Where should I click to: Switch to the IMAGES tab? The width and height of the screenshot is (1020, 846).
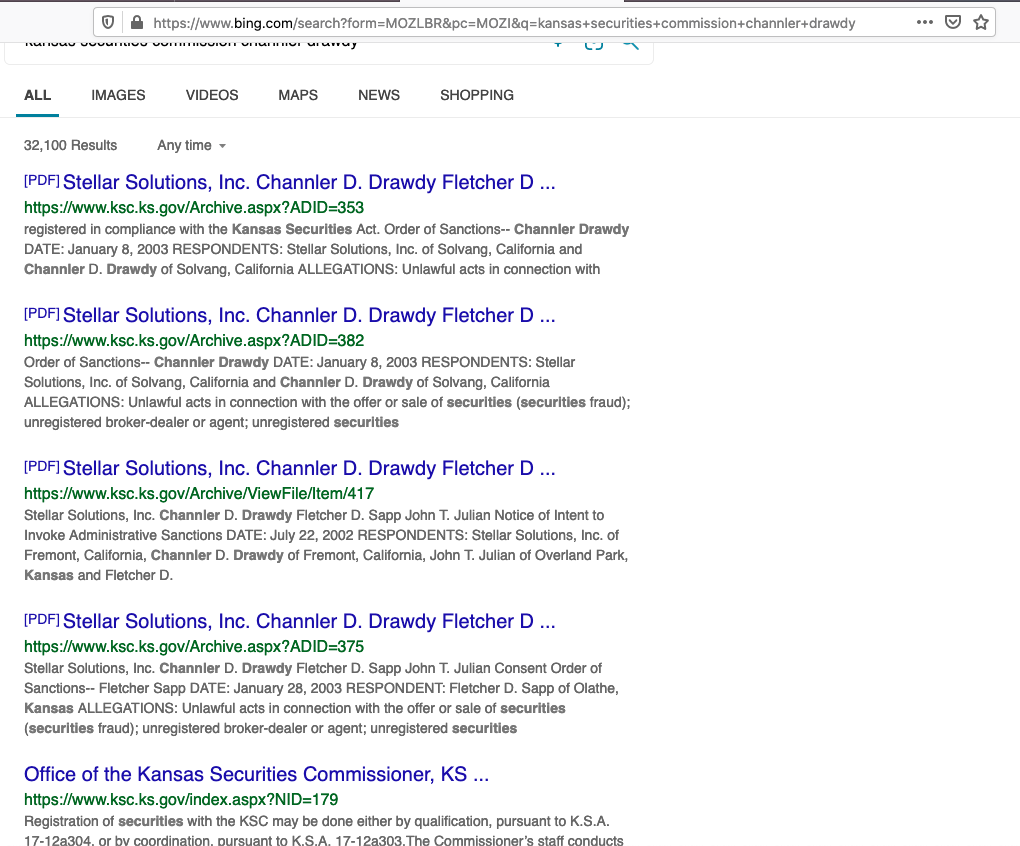point(118,95)
